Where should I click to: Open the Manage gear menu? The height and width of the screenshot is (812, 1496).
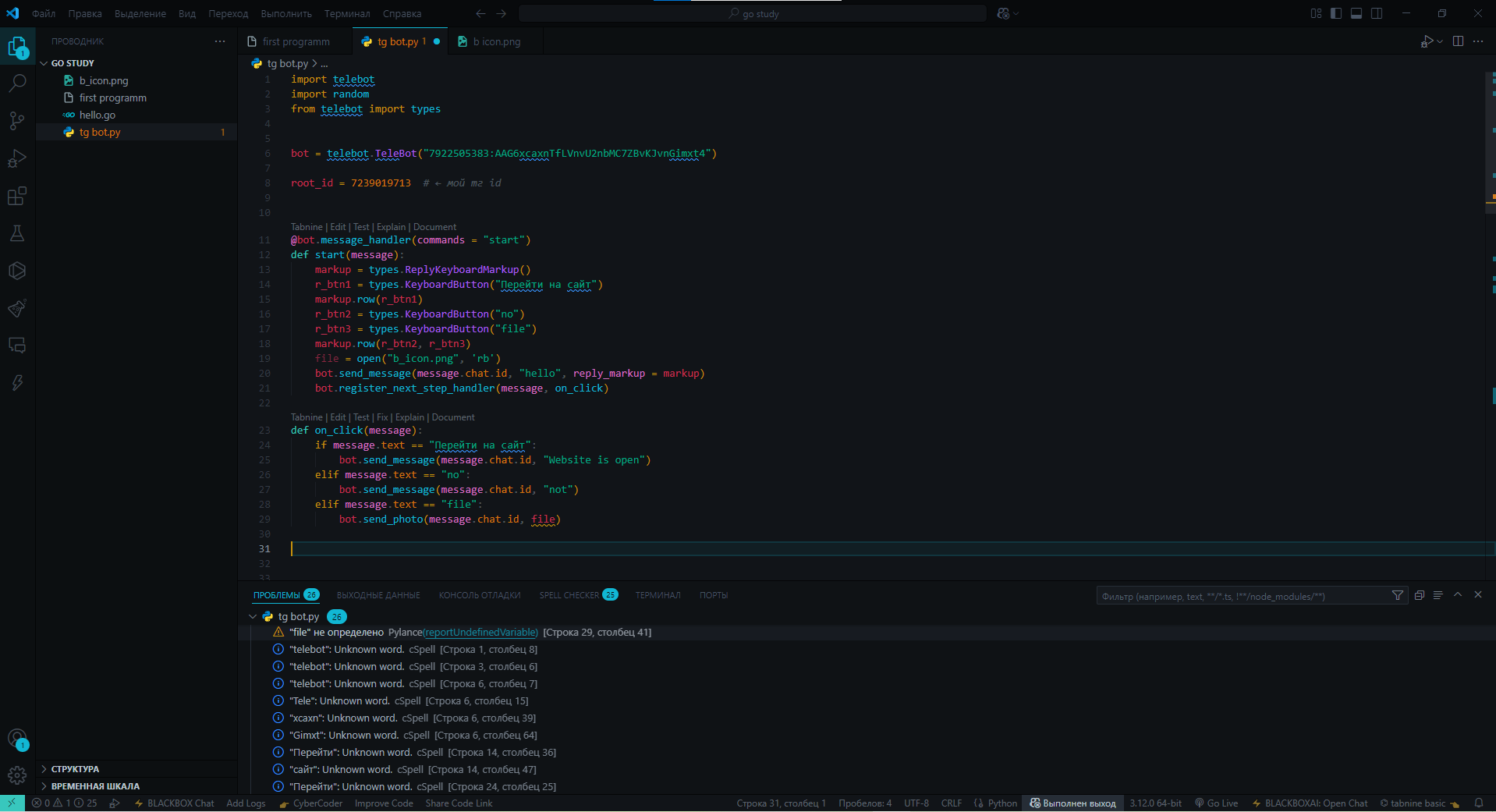17,775
